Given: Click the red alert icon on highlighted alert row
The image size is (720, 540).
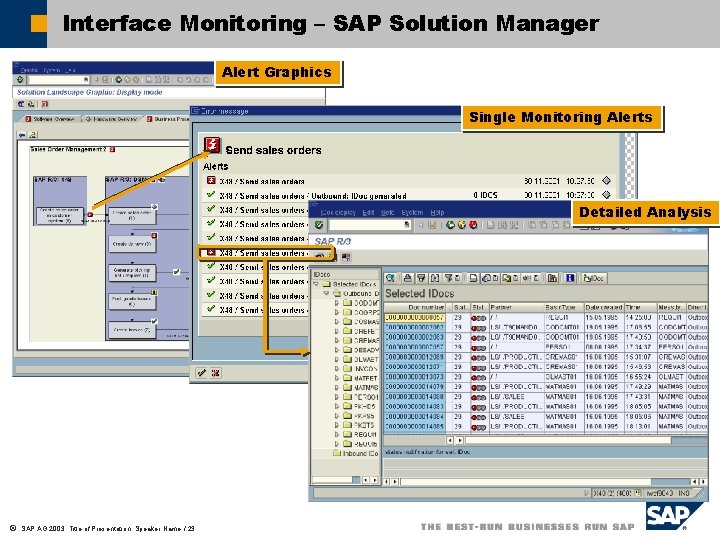Looking at the screenshot, I should point(211,253).
